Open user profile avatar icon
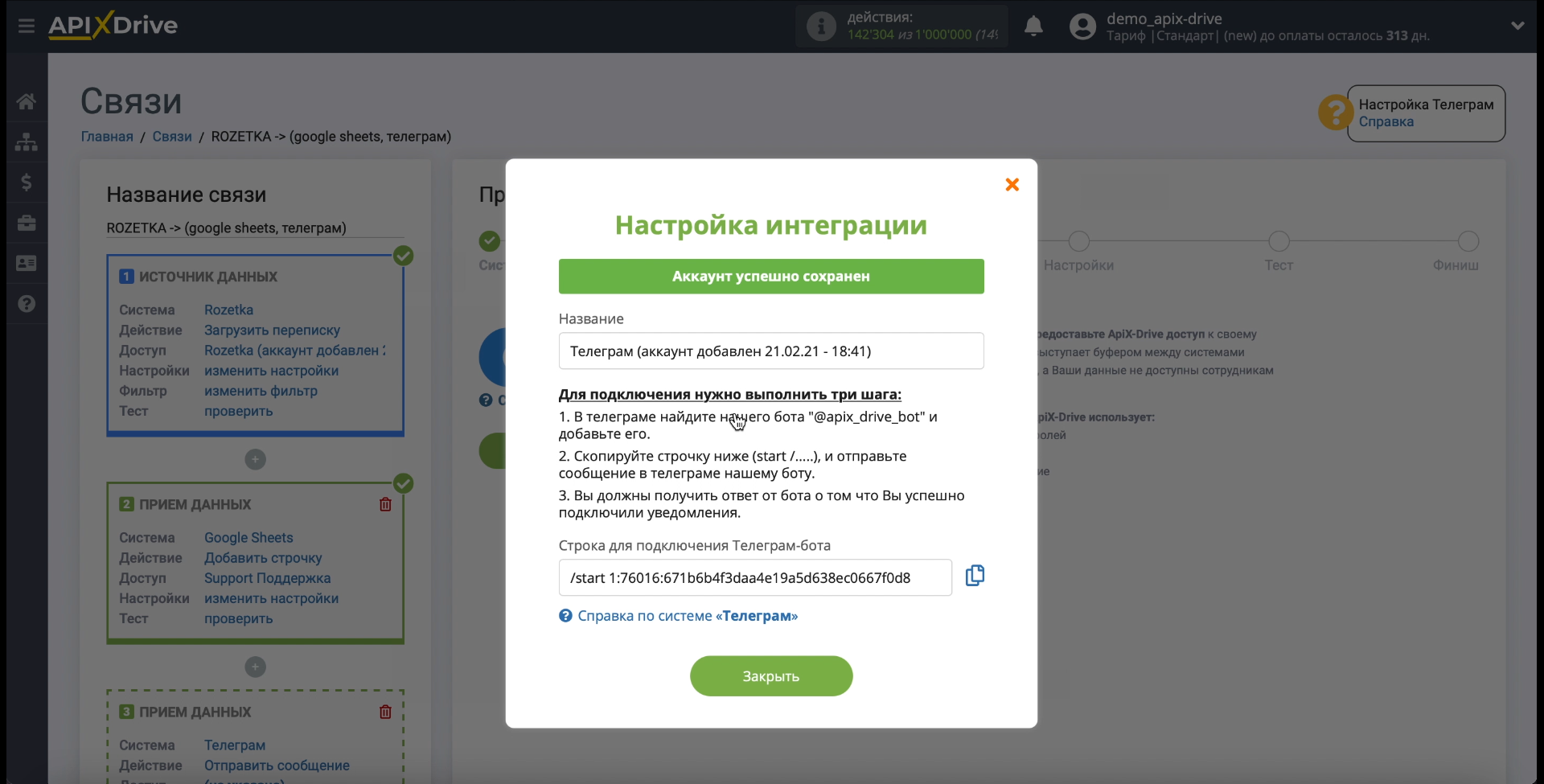This screenshot has width=1544, height=784. coord(1082,27)
